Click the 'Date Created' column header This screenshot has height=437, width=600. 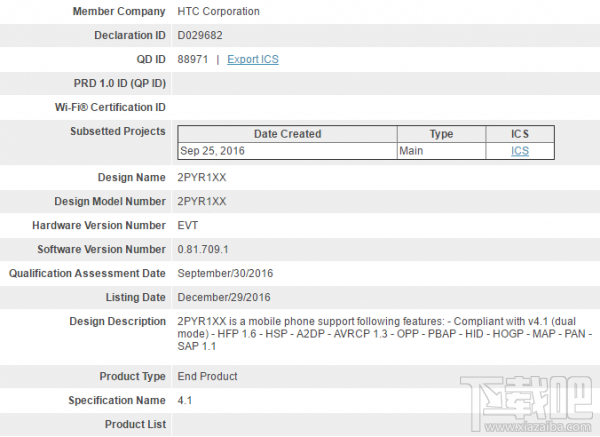[287, 134]
